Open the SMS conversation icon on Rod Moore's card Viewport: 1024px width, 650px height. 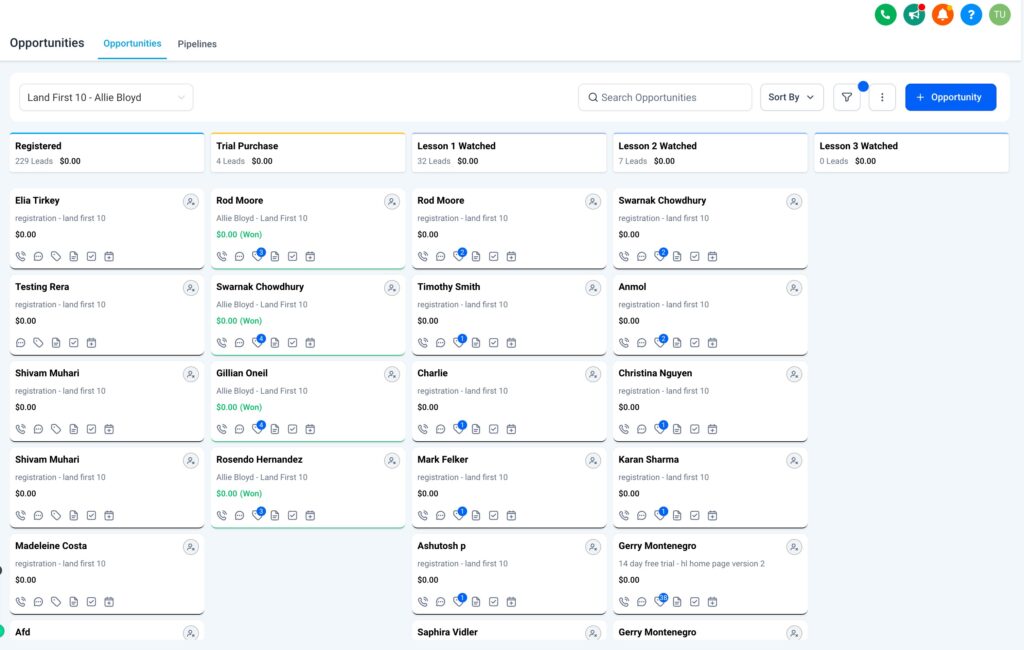[240, 256]
